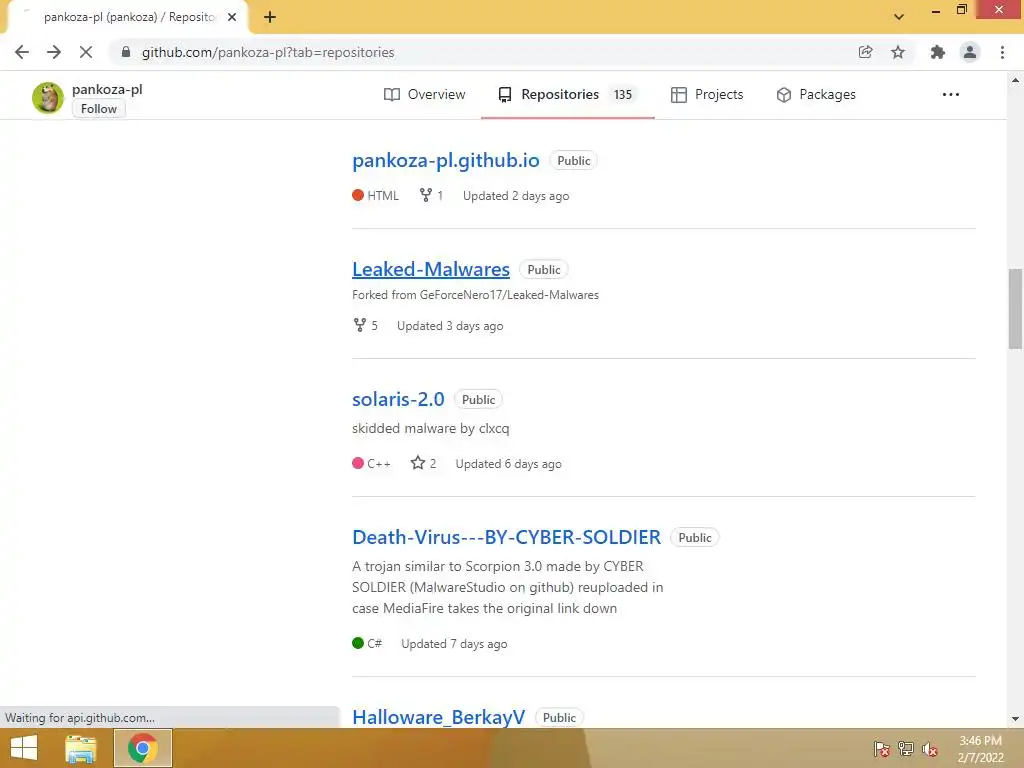Click the 'Forked from GeForceNero17/Leaked-Malwares' text

(x=475, y=295)
